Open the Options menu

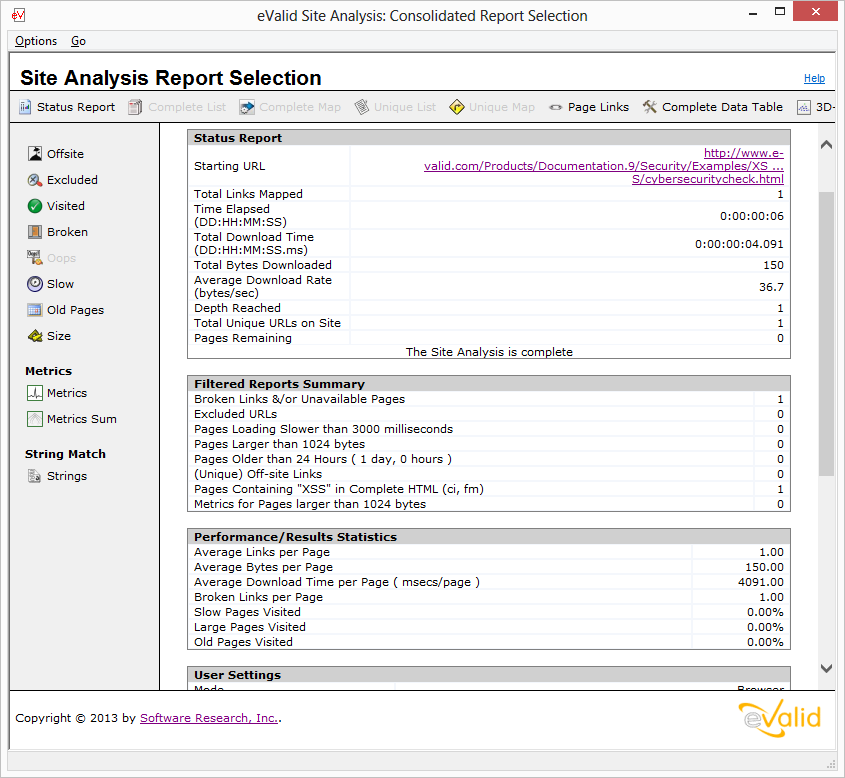[36, 41]
